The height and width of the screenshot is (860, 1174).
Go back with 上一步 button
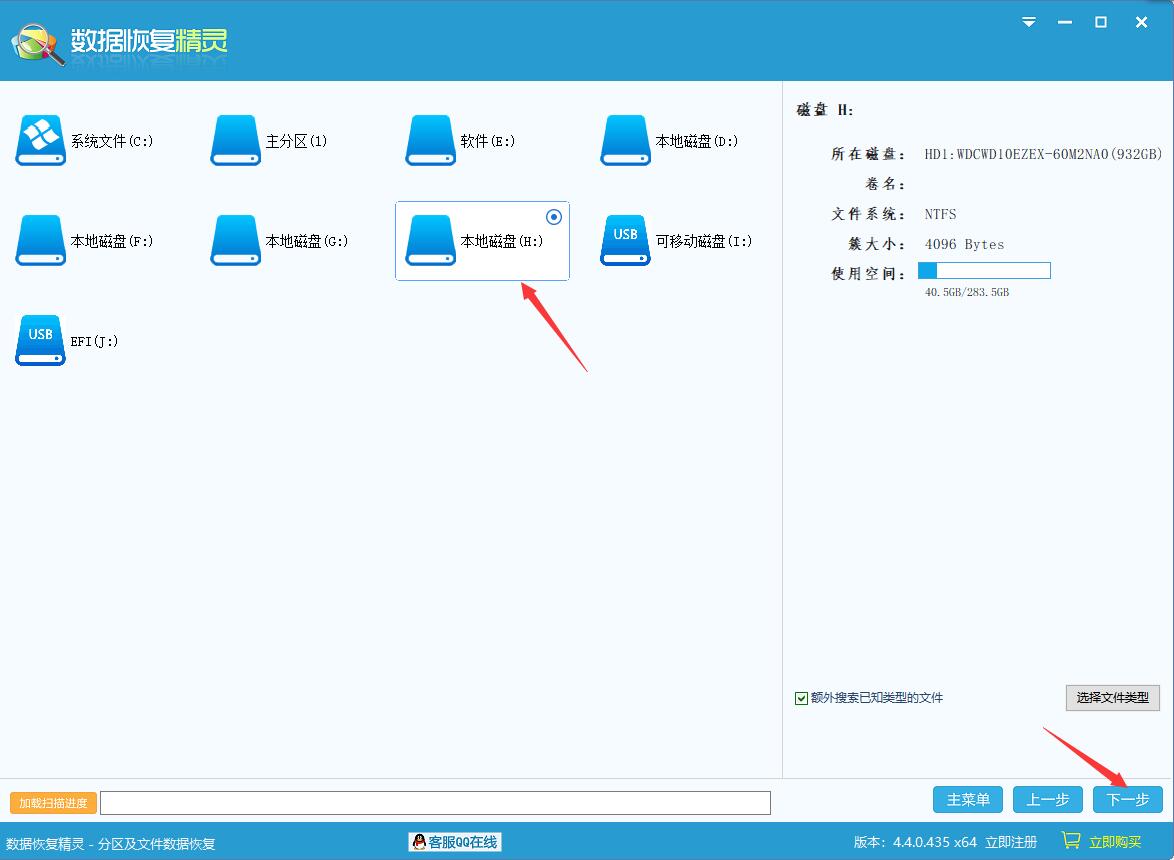pos(1047,799)
